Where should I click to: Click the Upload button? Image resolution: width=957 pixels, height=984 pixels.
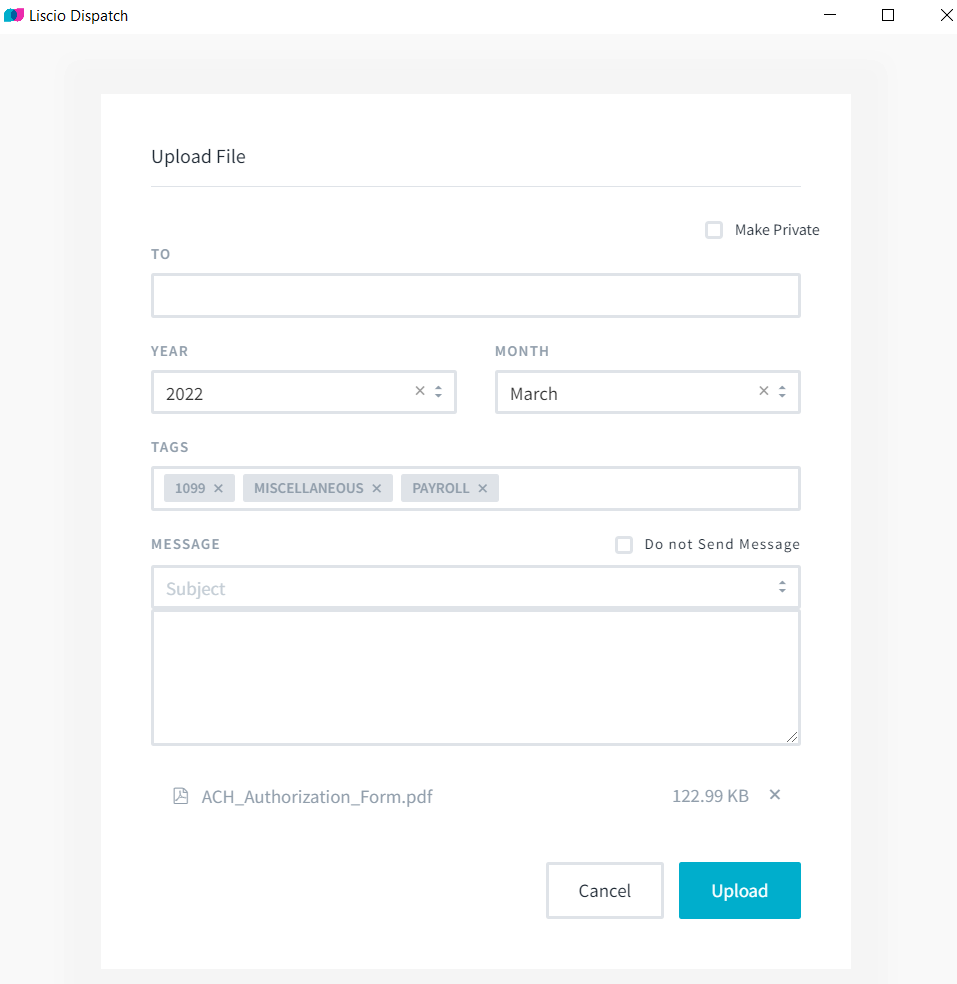[x=740, y=890]
